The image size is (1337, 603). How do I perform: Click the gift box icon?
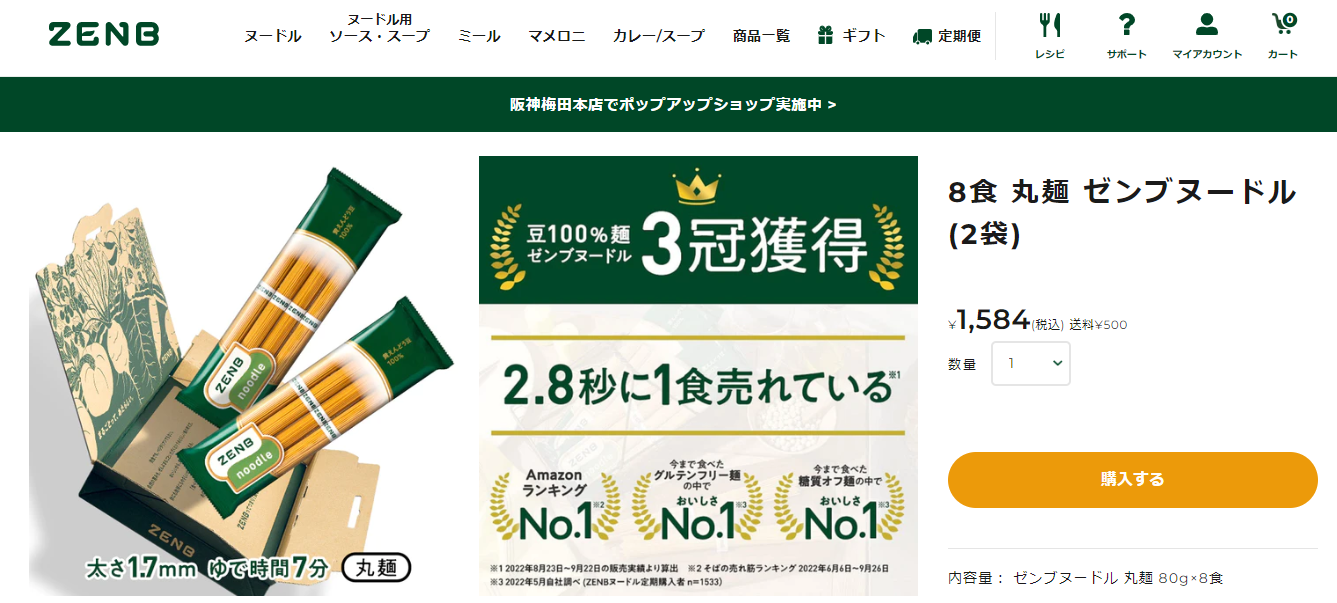825,36
